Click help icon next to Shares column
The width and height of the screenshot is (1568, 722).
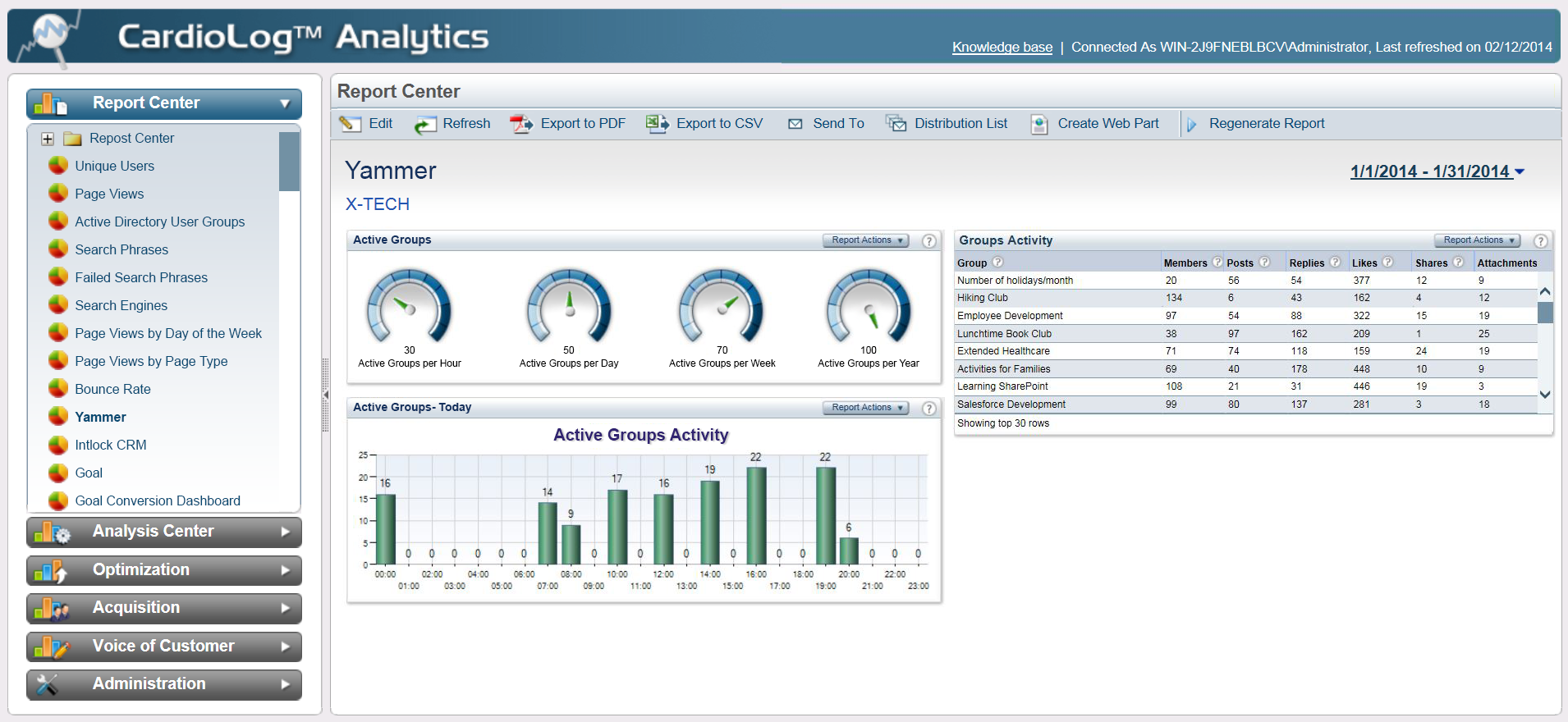(1458, 263)
